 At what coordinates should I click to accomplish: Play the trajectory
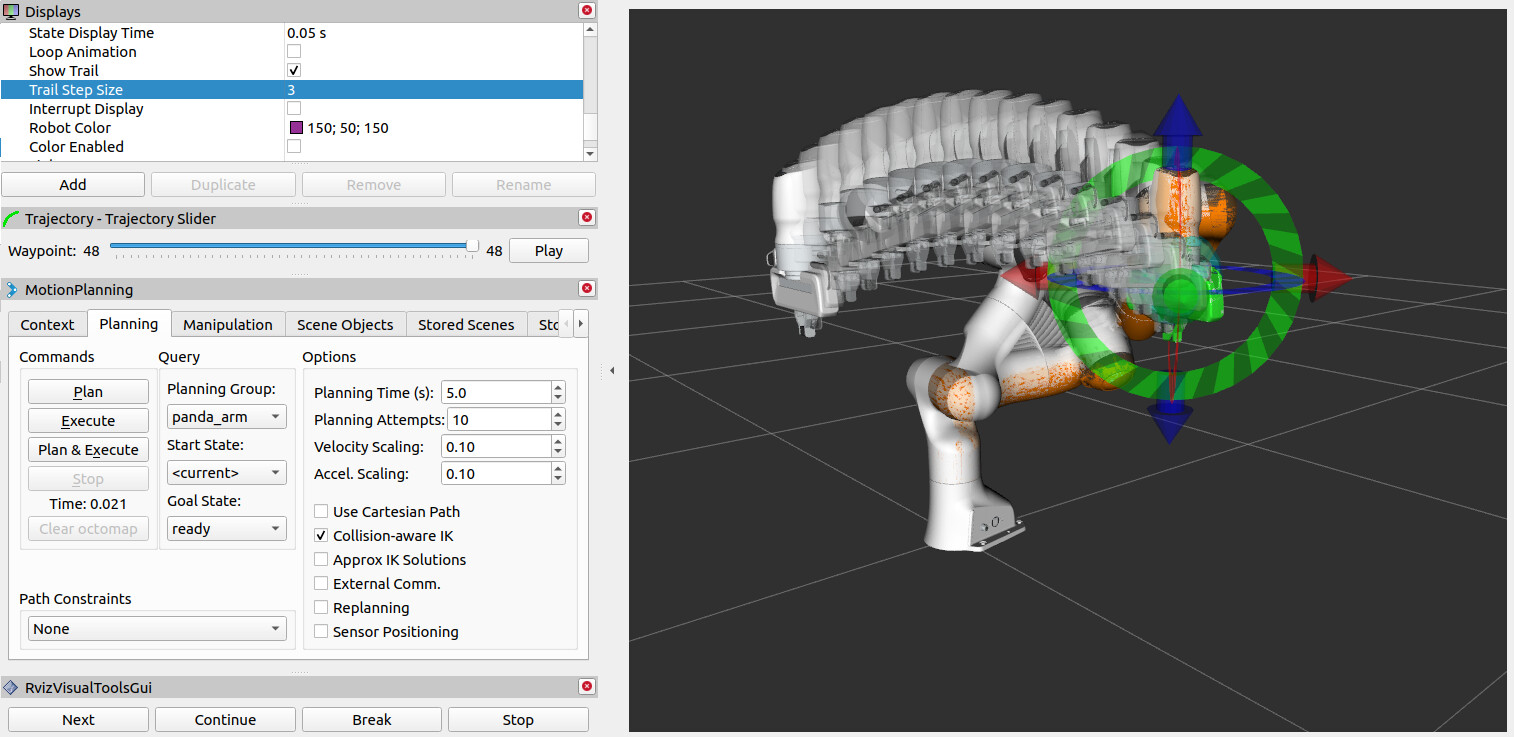(x=548, y=250)
